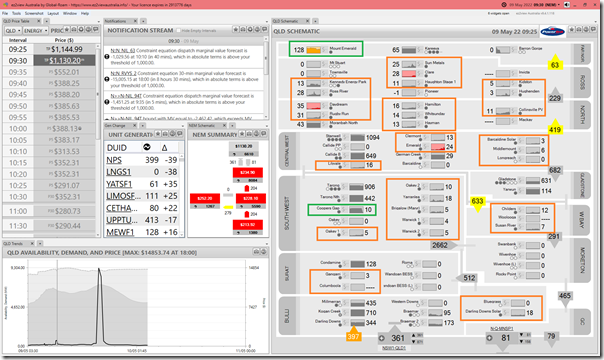This screenshot has height=360, width=604.
Task: Open the Layout menu
Action: click(x=53, y=13)
